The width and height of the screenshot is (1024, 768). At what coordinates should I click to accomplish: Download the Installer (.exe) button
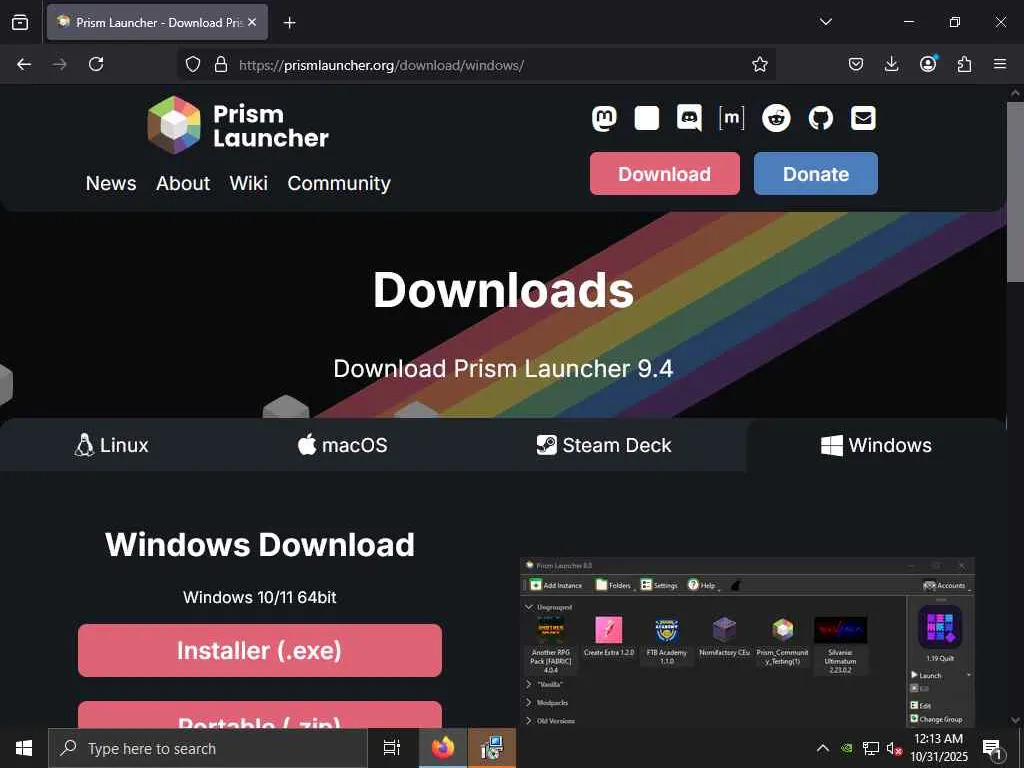(260, 650)
